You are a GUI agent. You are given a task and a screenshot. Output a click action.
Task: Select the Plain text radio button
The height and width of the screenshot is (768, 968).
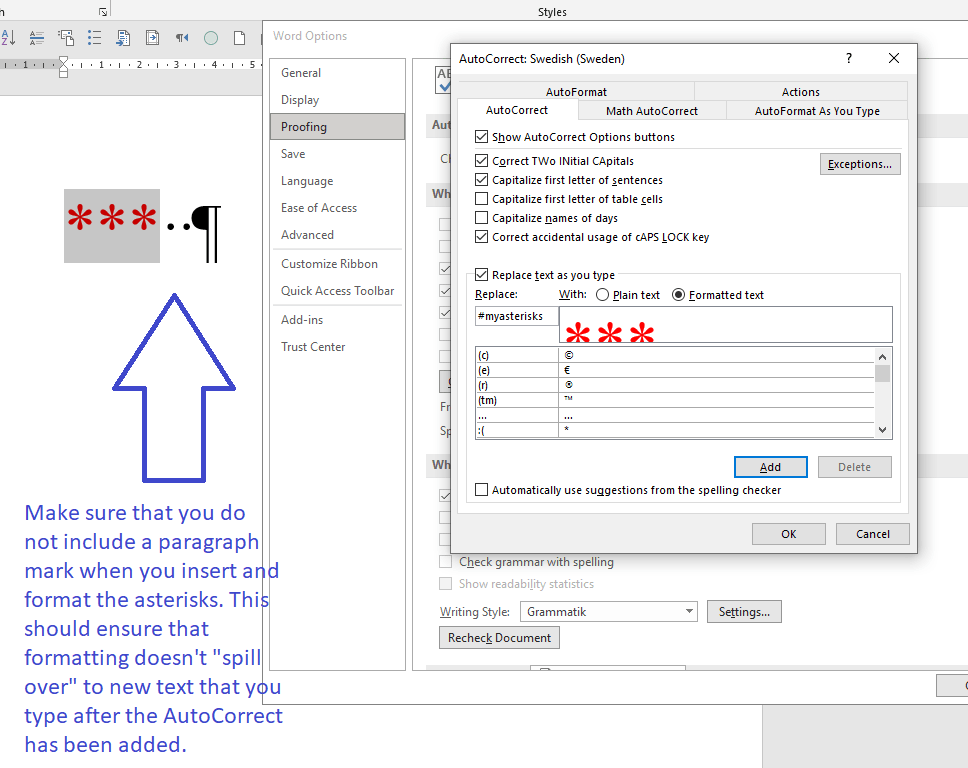tap(603, 295)
